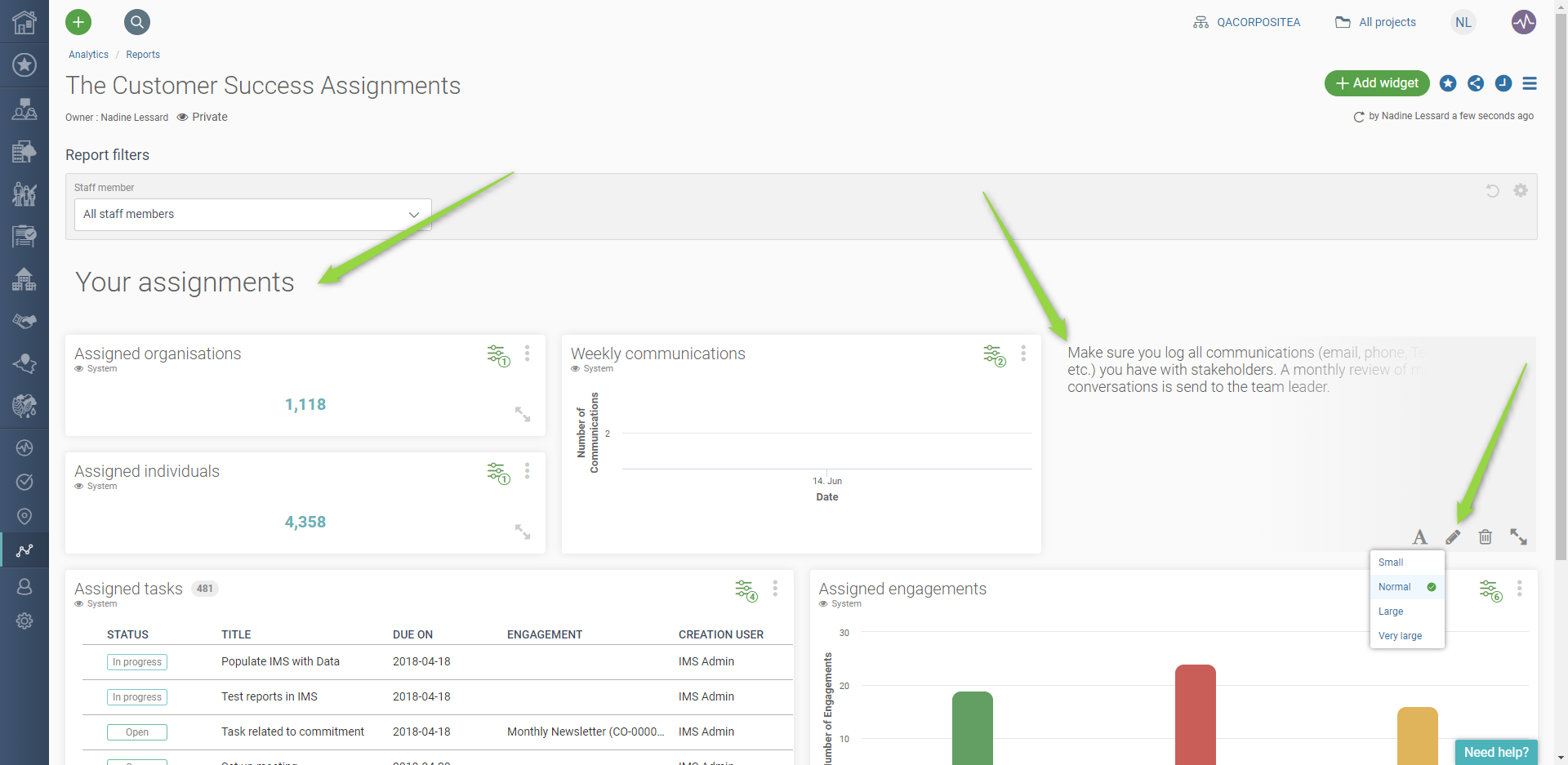Open kebab menu on Assigned individuals
The image size is (1568, 765).
click(528, 470)
